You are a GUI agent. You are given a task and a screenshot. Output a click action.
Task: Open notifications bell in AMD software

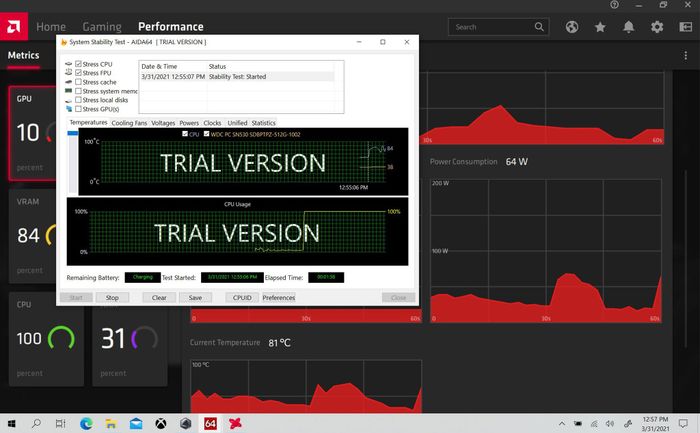(629, 27)
